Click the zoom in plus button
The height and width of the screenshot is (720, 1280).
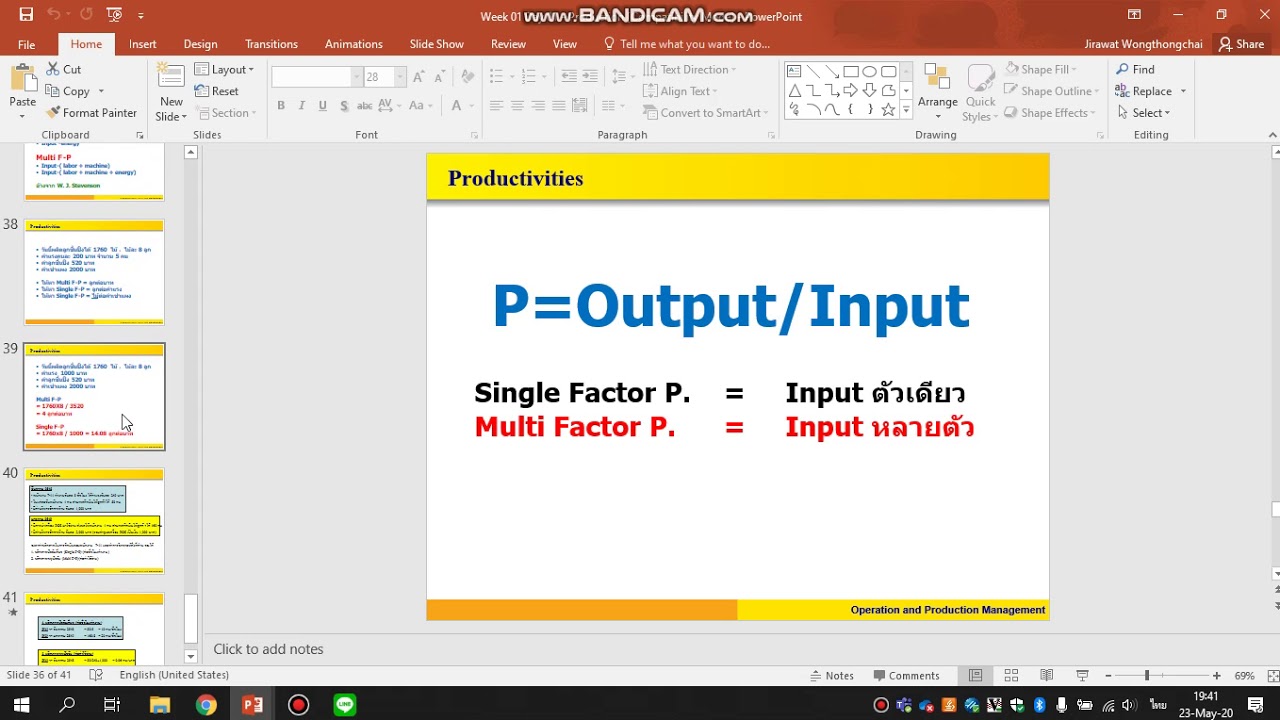point(1216,676)
